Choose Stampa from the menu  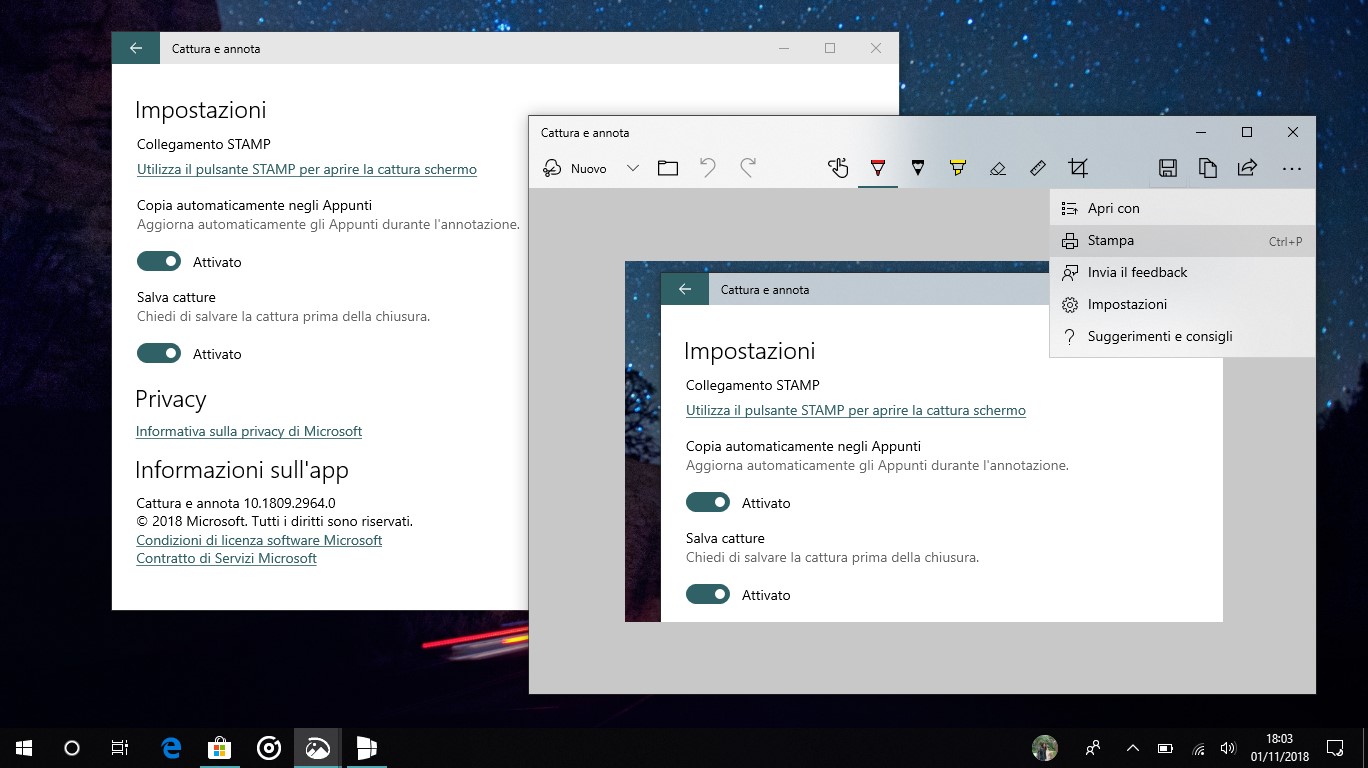pyautogui.click(x=1182, y=240)
